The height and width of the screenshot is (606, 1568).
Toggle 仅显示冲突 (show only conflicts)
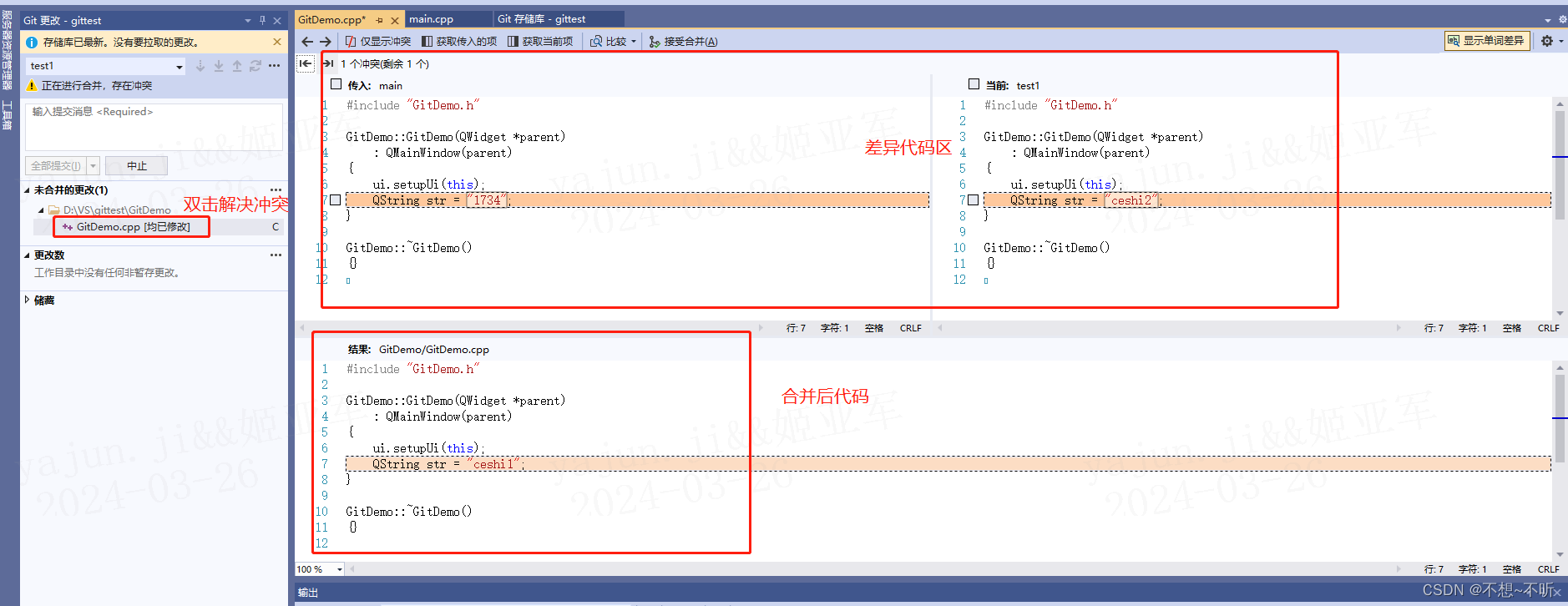click(x=378, y=41)
